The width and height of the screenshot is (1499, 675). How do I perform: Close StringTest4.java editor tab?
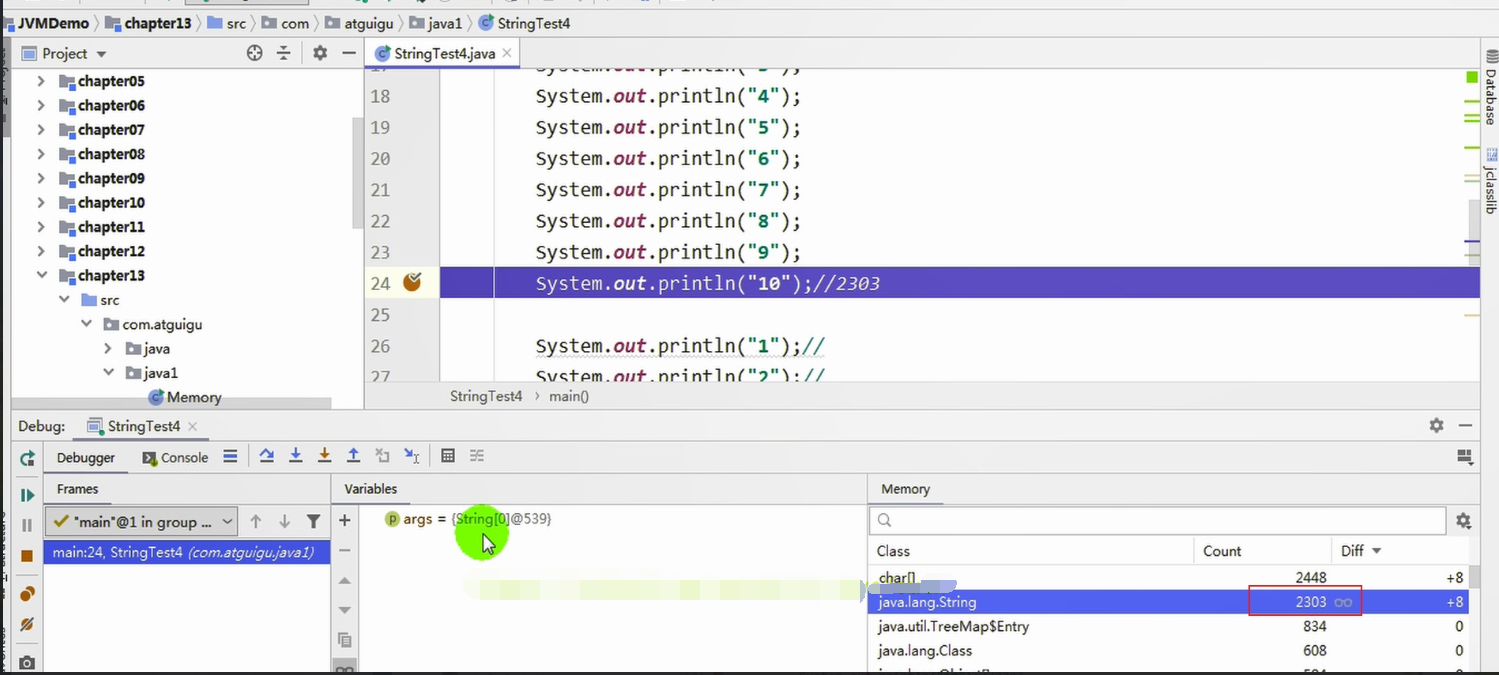click(x=507, y=53)
